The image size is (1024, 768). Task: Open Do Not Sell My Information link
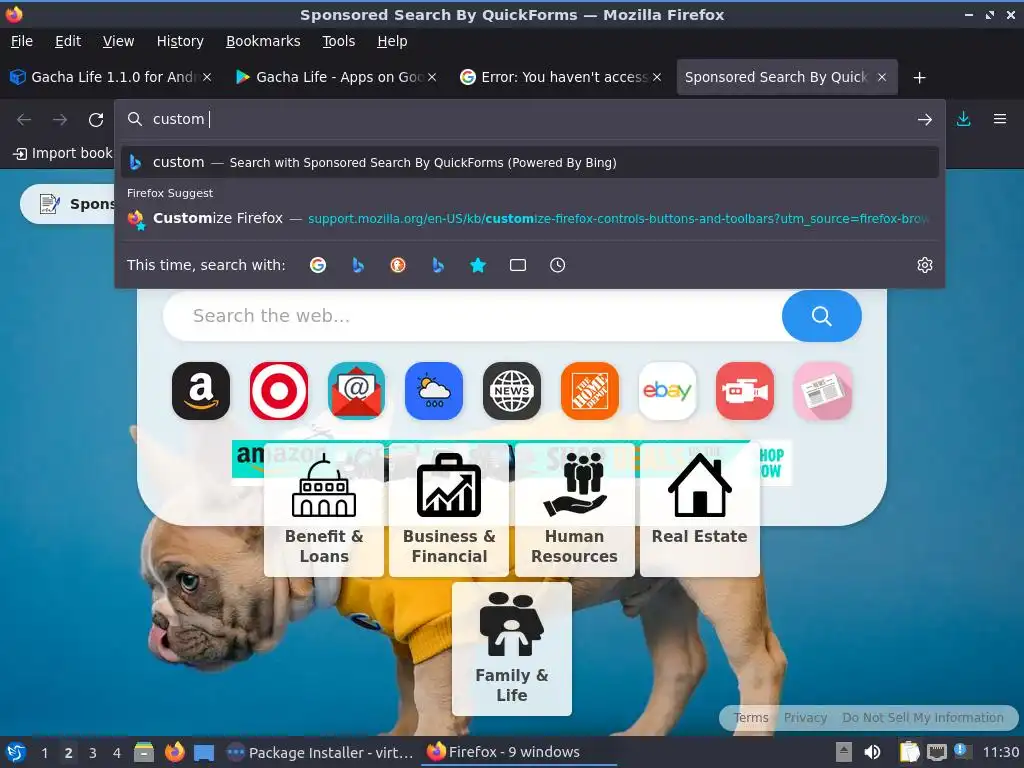click(923, 718)
